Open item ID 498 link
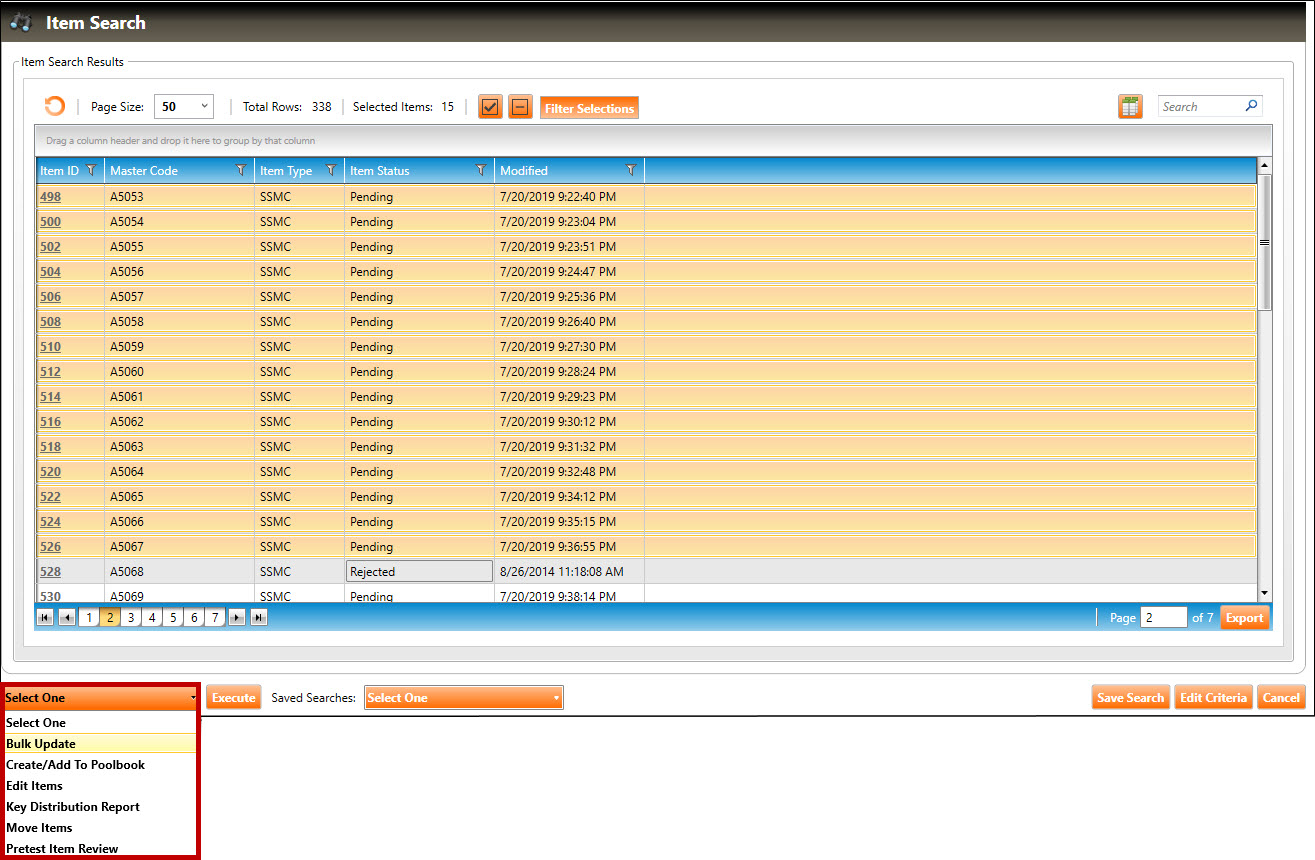Viewport: 1315px width, 860px height. tap(50, 197)
